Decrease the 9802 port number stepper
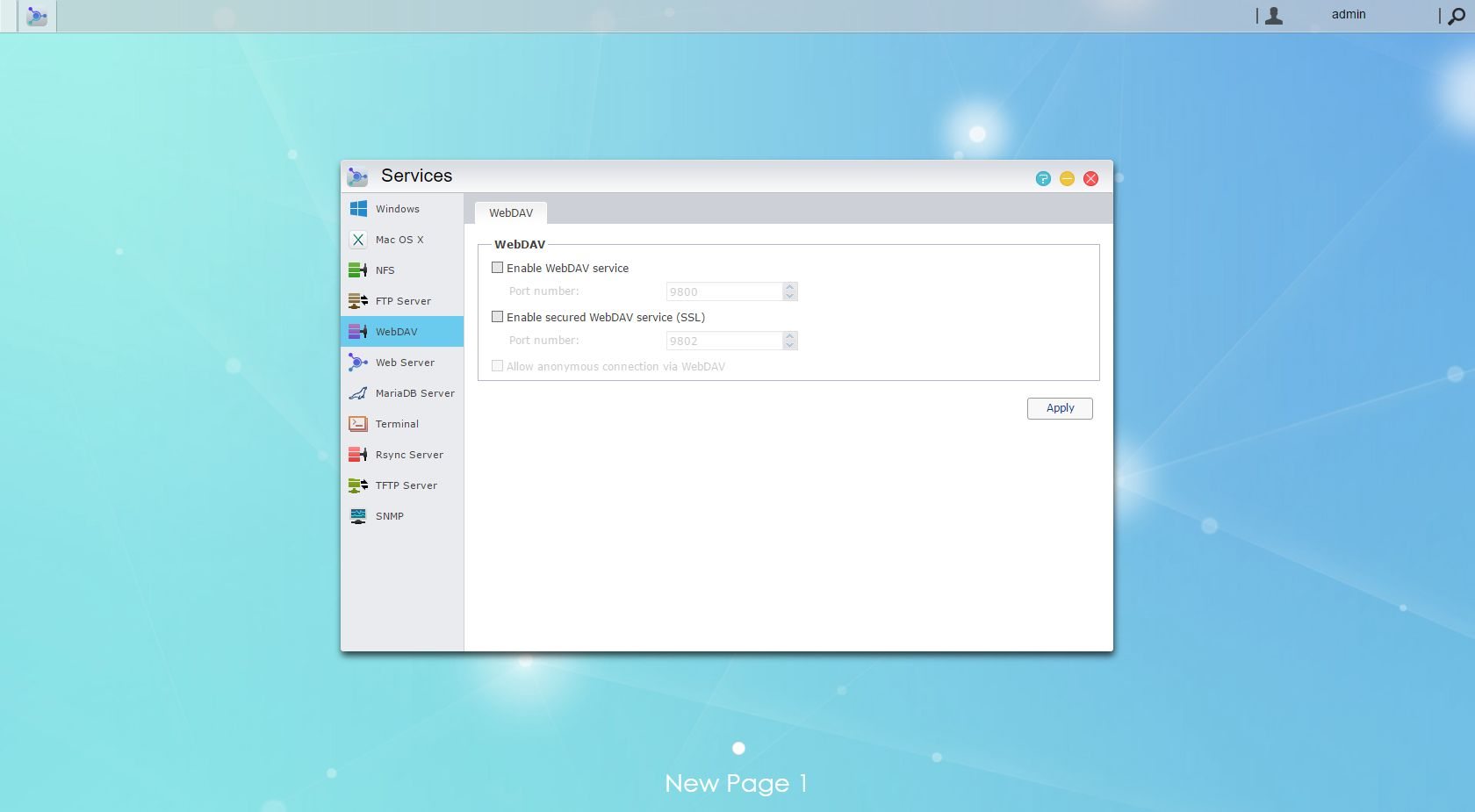This screenshot has width=1475, height=812. [x=790, y=345]
